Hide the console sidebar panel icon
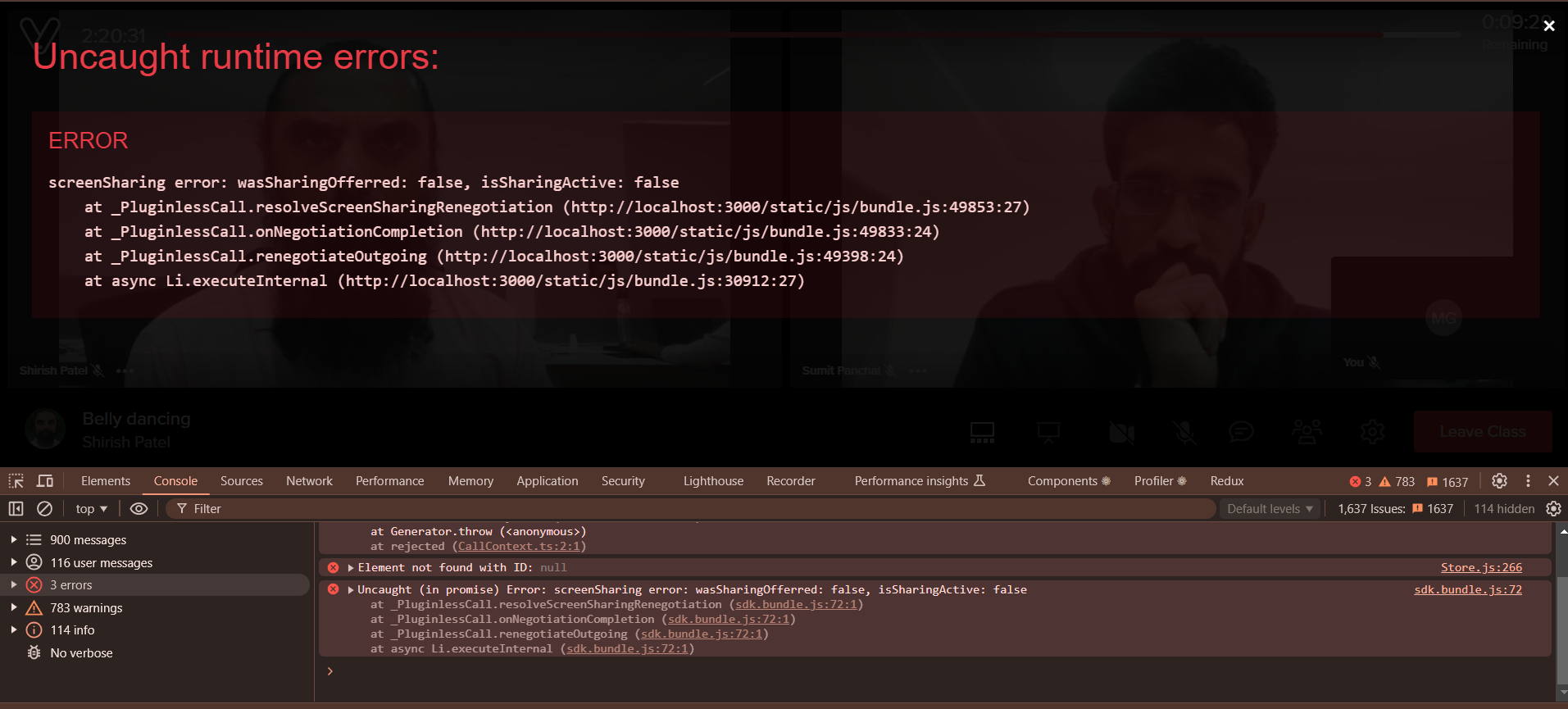This screenshot has height=709, width=1568. point(16,509)
